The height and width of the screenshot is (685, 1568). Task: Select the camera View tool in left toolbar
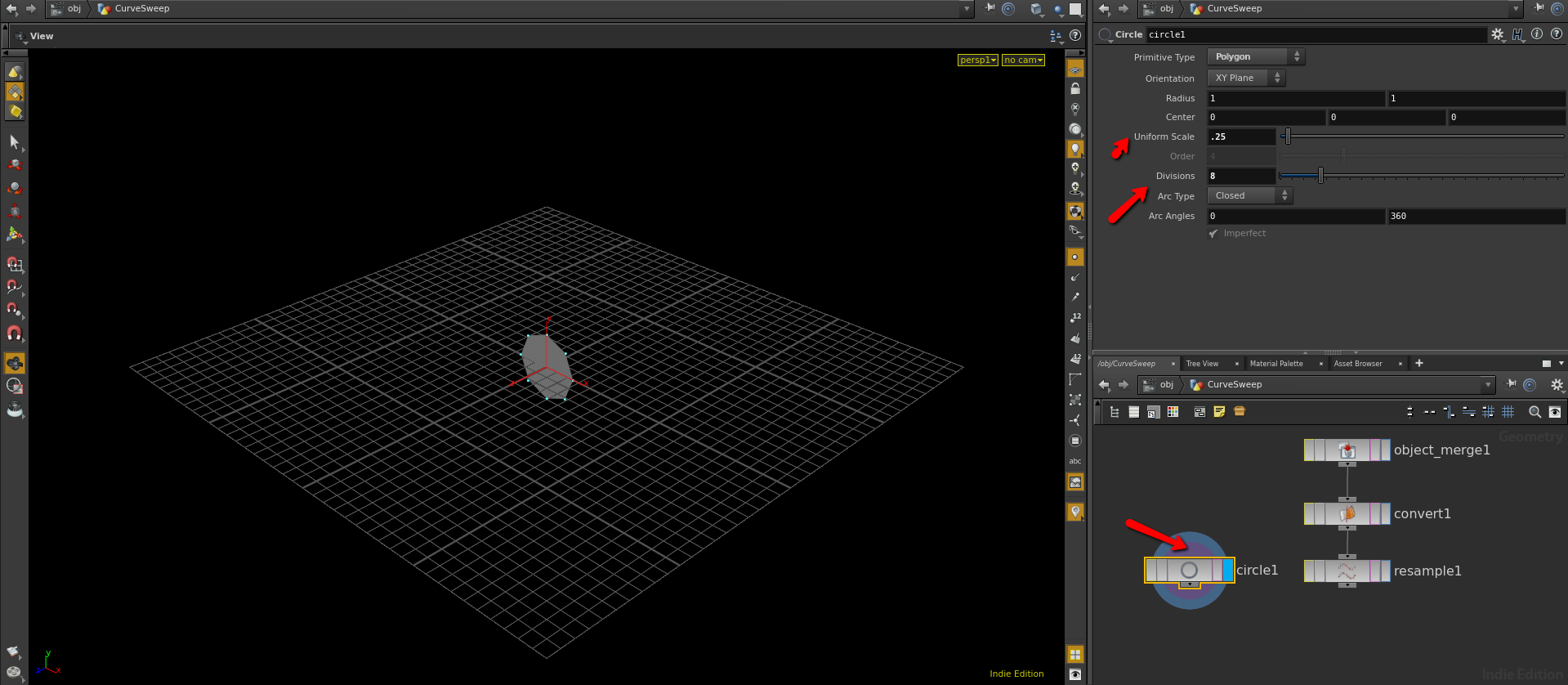(x=14, y=363)
